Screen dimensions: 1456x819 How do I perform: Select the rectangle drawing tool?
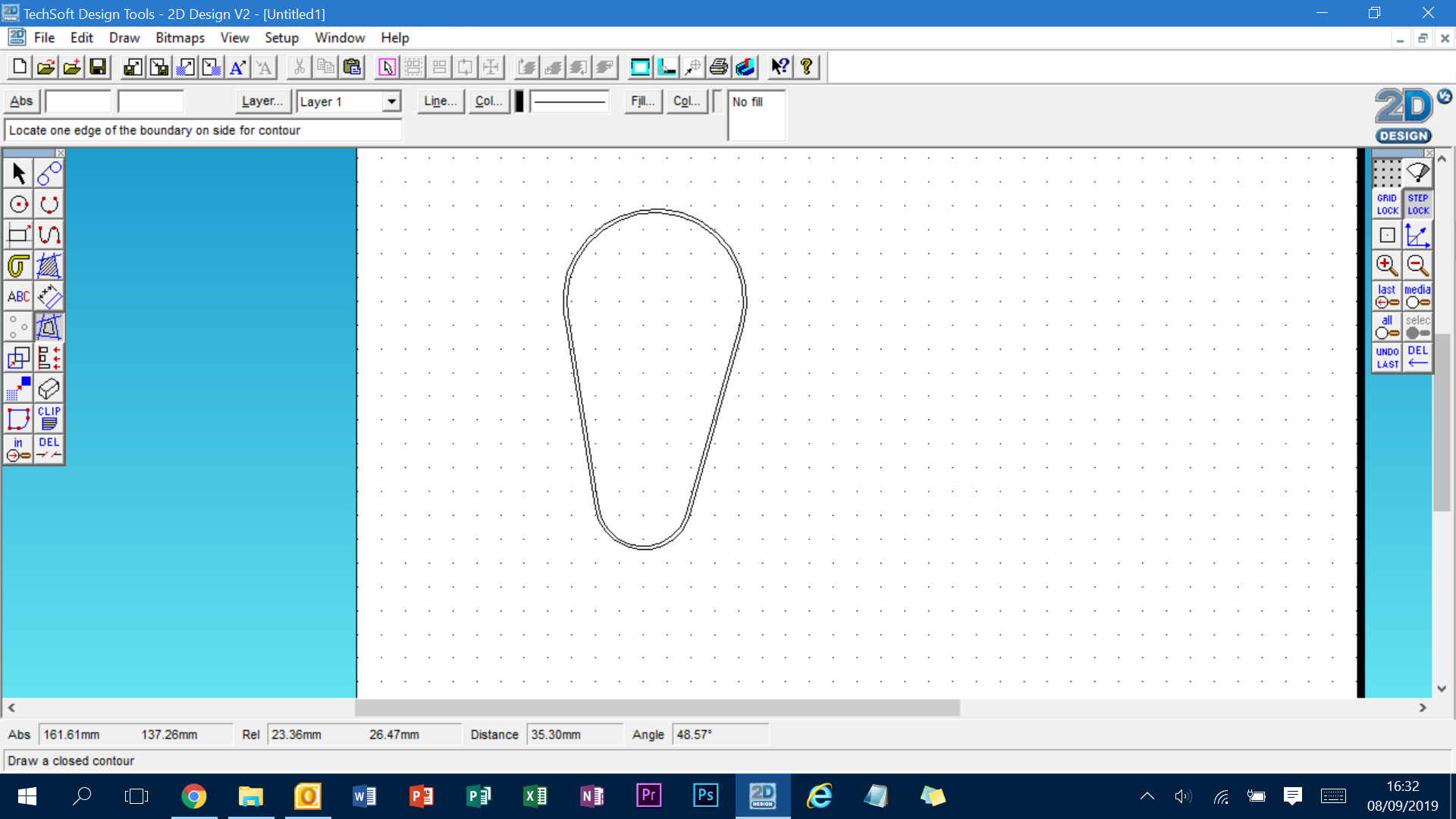(x=18, y=234)
